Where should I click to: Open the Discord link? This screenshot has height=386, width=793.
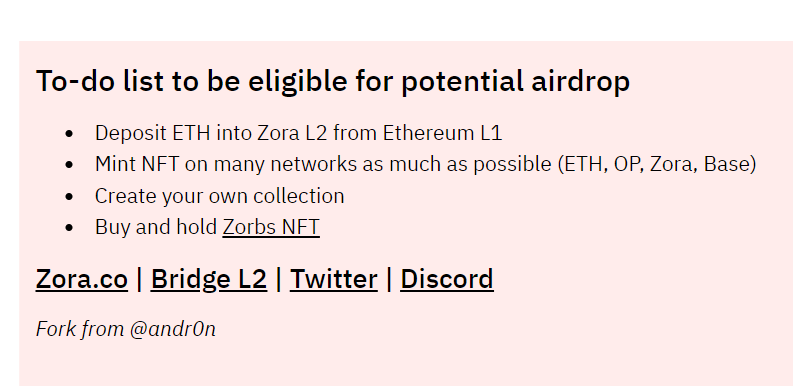tap(447, 279)
